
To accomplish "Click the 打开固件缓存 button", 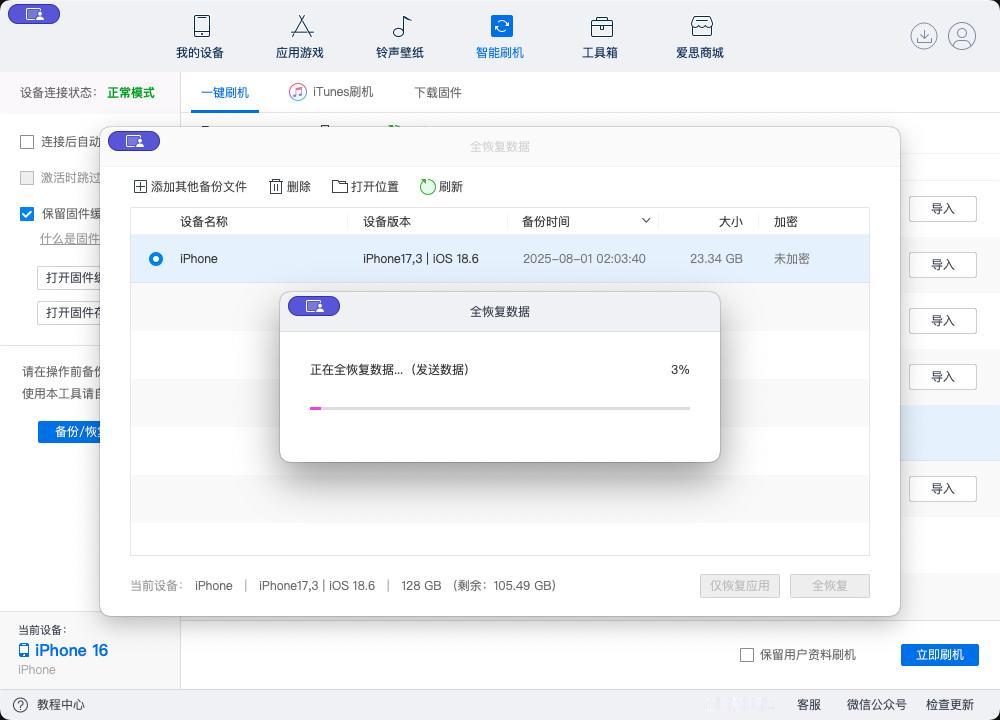I will tap(70, 277).
